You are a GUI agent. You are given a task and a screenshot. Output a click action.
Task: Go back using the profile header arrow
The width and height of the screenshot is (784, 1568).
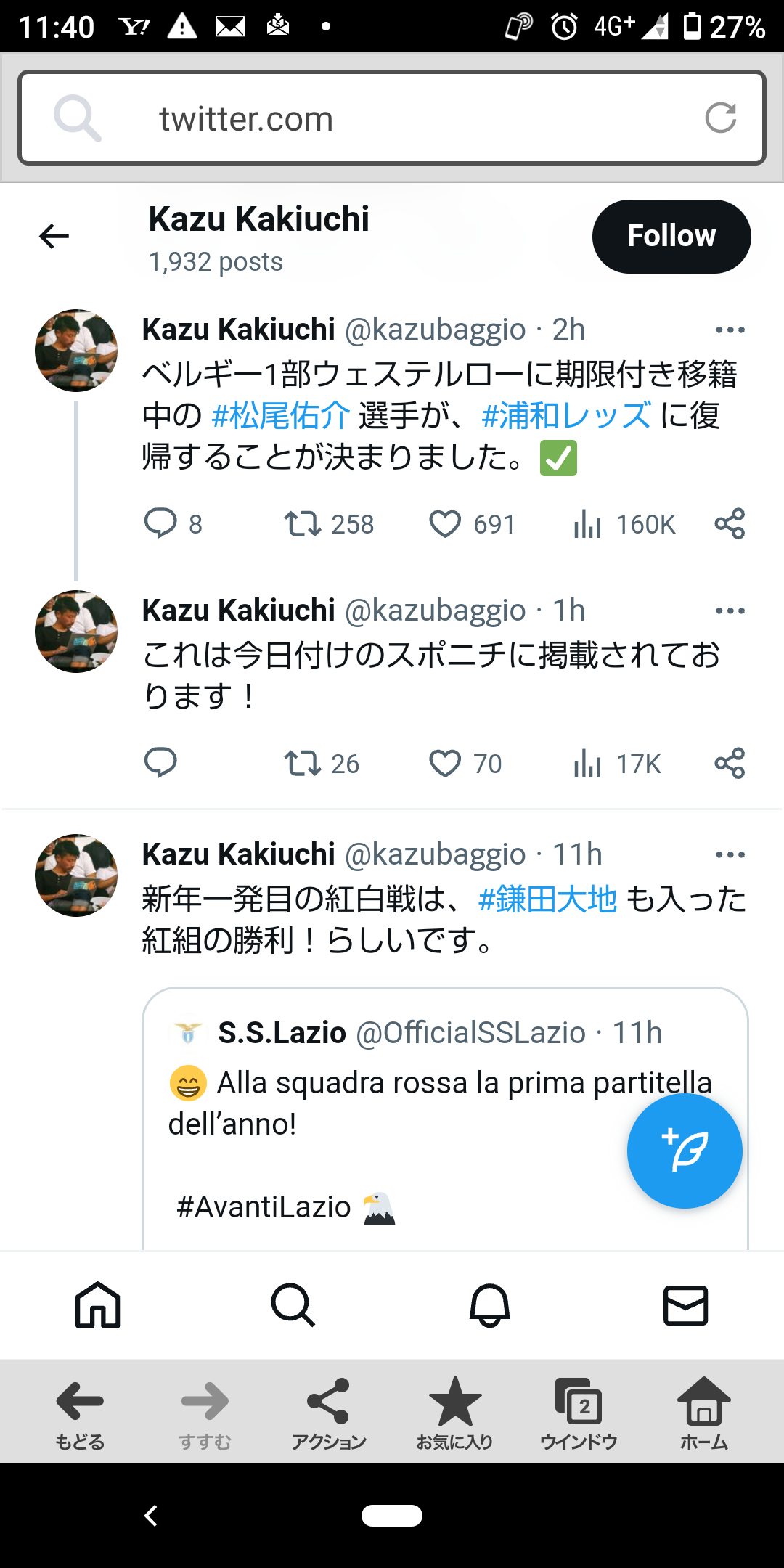[x=54, y=237]
